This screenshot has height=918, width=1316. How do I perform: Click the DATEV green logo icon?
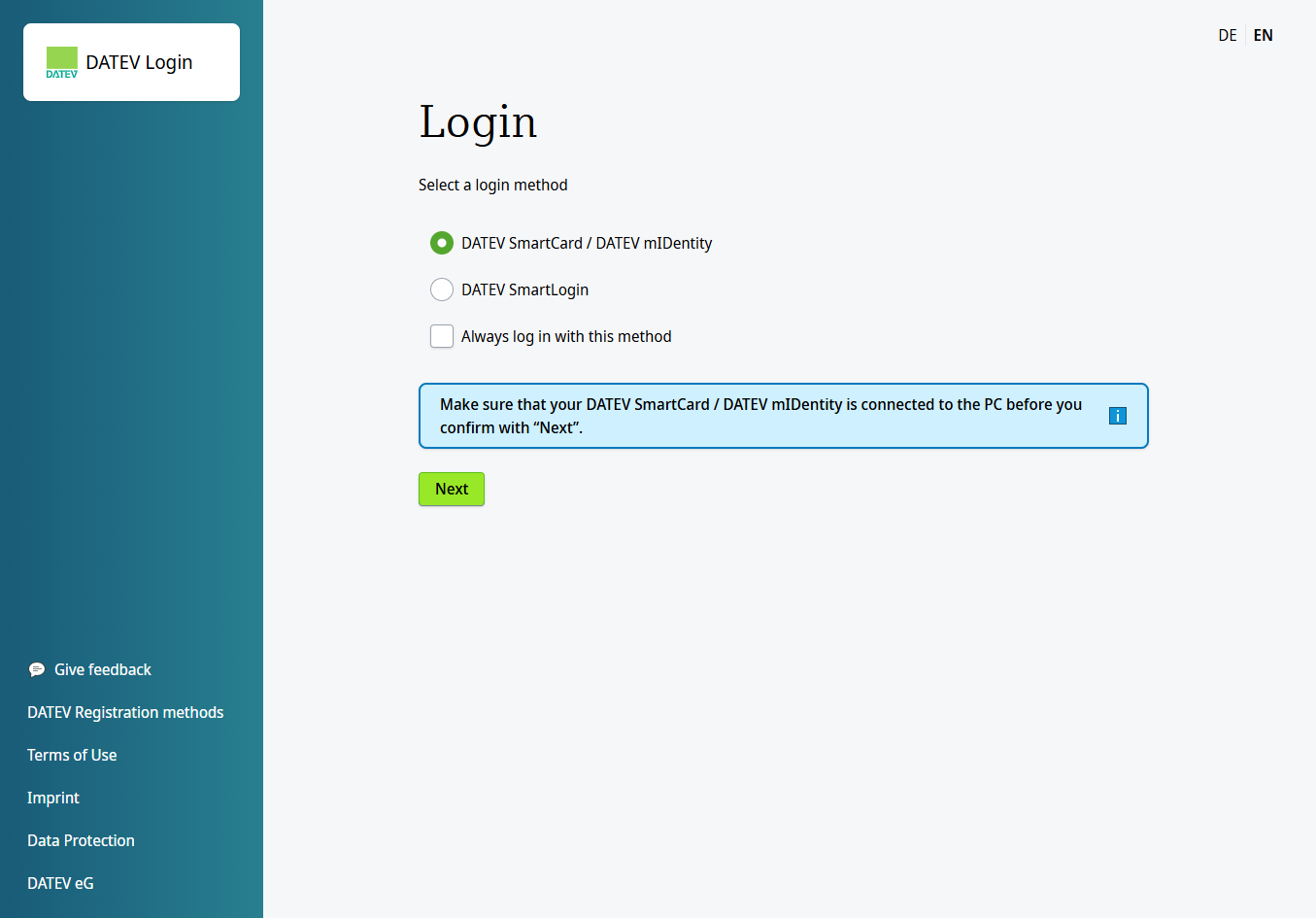tap(62, 62)
